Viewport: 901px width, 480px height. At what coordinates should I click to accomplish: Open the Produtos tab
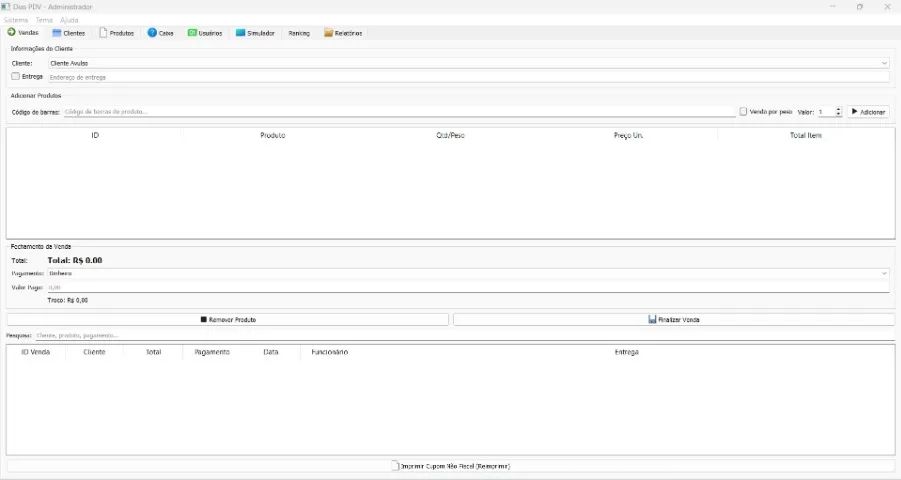click(116, 33)
